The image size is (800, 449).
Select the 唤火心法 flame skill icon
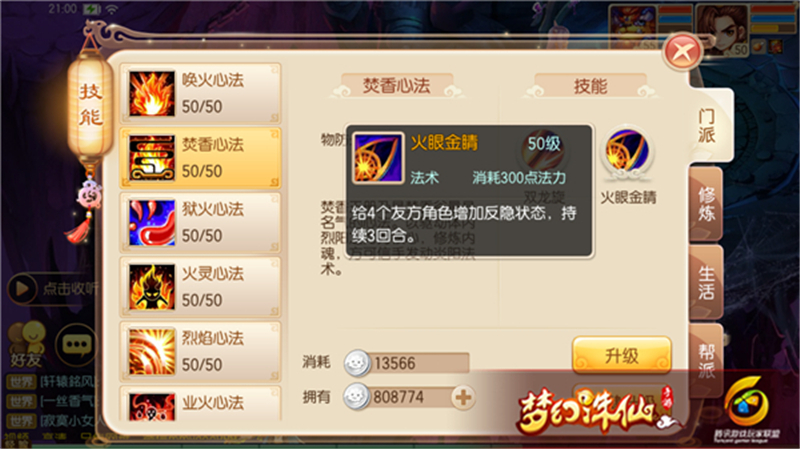(152, 93)
